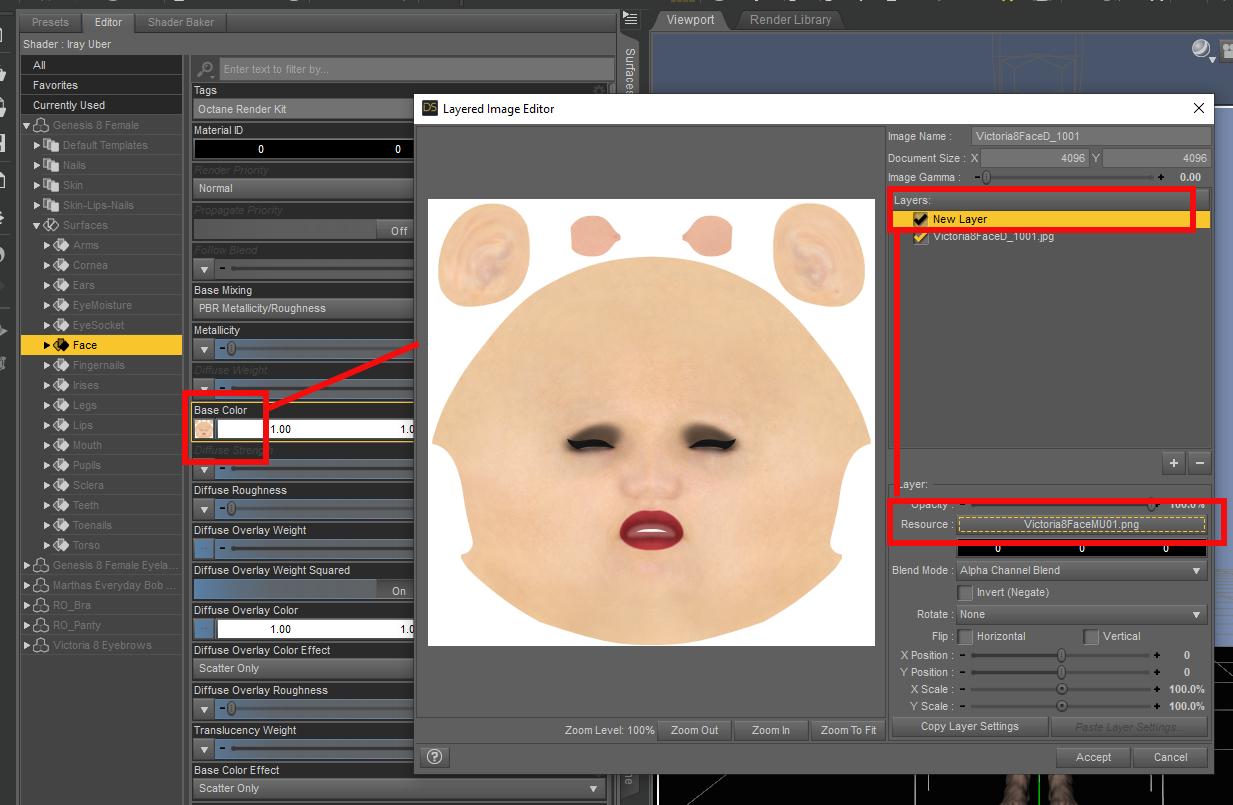Select the All filter category
This screenshot has width=1233, height=805.
(x=101, y=65)
